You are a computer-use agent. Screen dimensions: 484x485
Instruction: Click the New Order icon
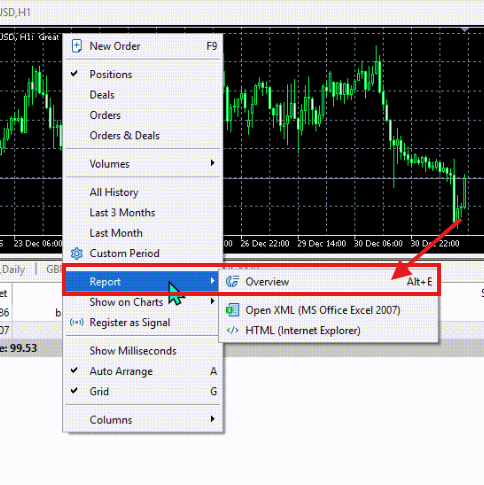click(x=77, y=46)
